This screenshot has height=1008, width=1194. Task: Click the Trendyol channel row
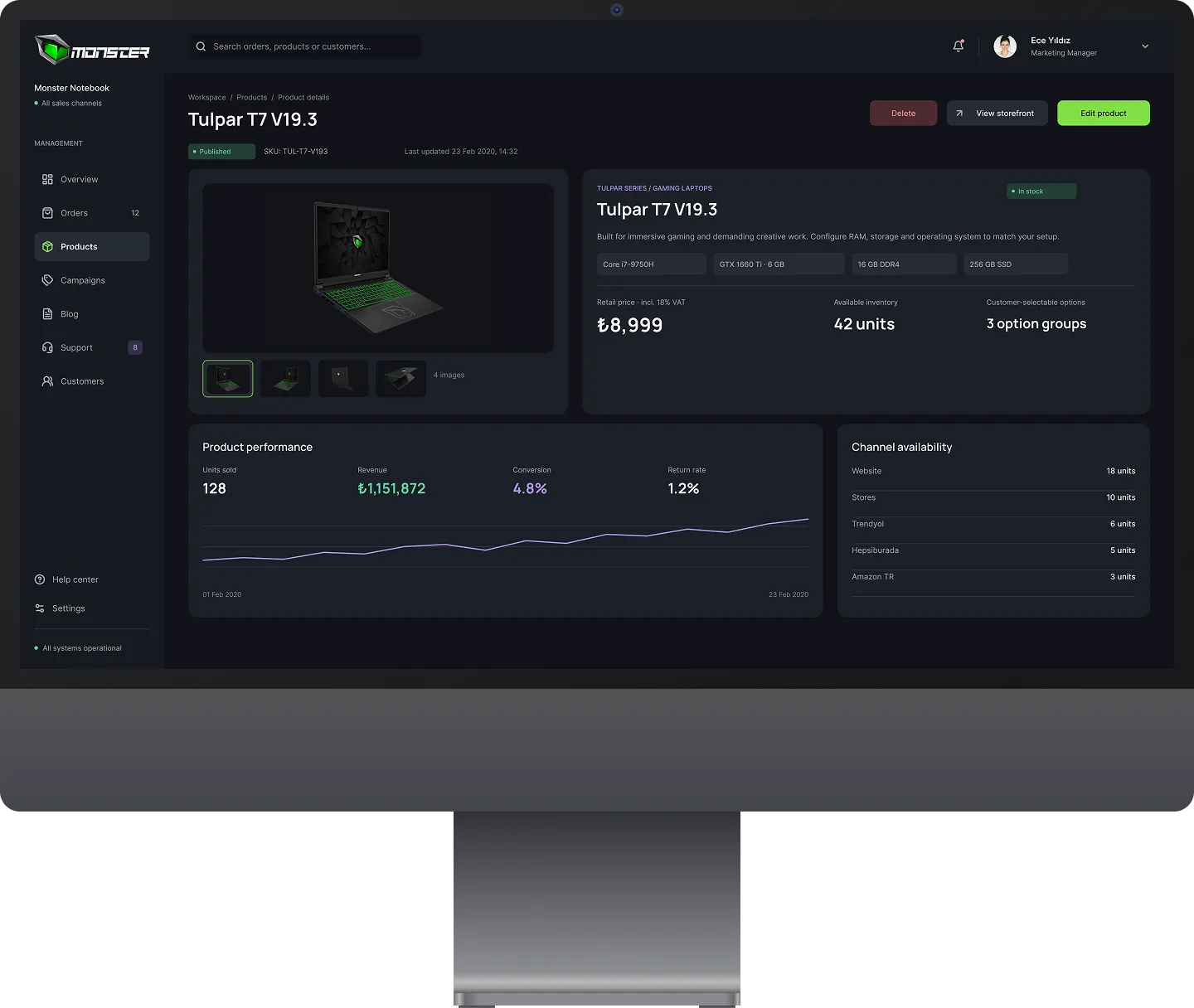[x=993, y=524]
